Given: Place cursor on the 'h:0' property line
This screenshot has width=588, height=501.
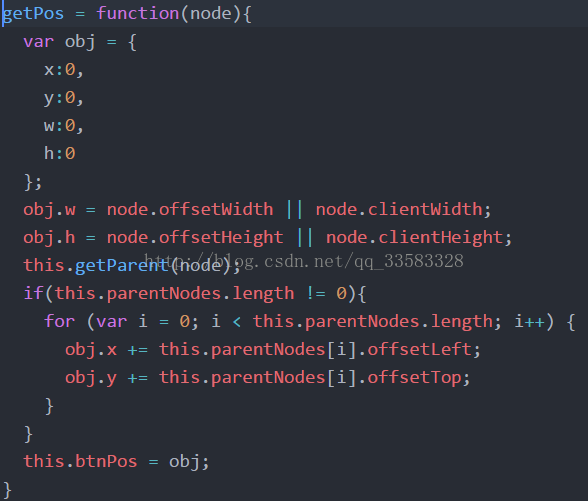Looking at the screenshot, I should click(60, 153).
